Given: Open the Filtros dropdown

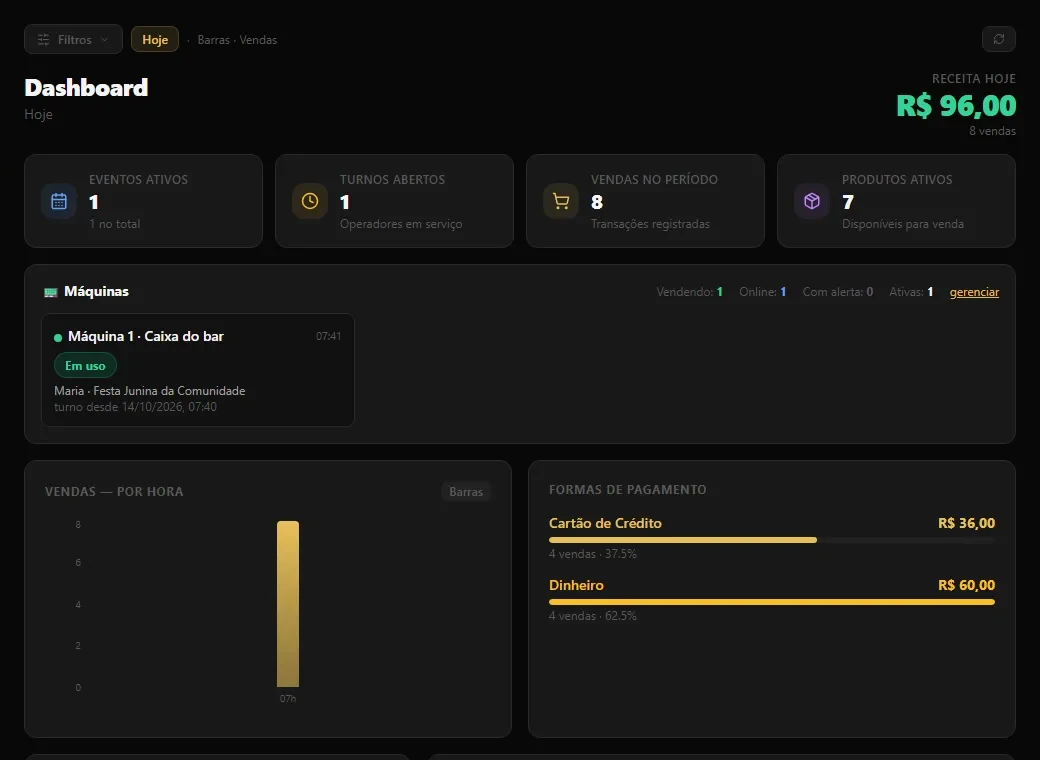Looking at the screenshot, I should tap(73, 39).
